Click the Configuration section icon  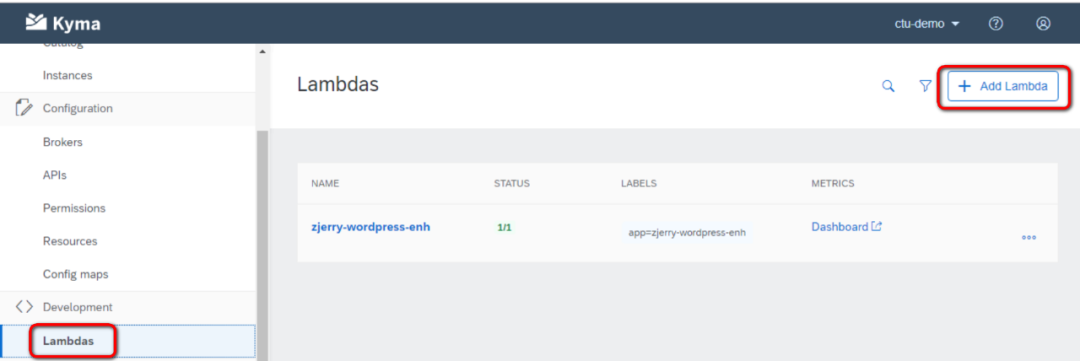23,107
